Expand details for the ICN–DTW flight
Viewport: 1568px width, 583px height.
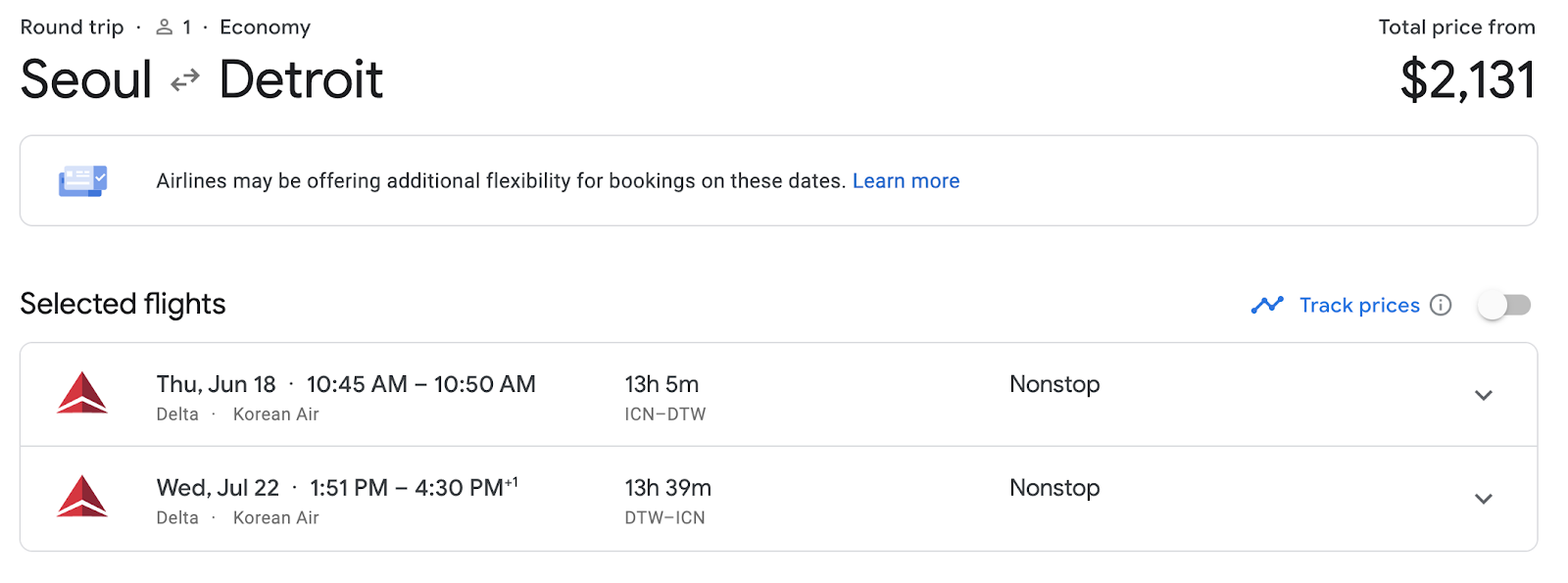pos(1484,395)
